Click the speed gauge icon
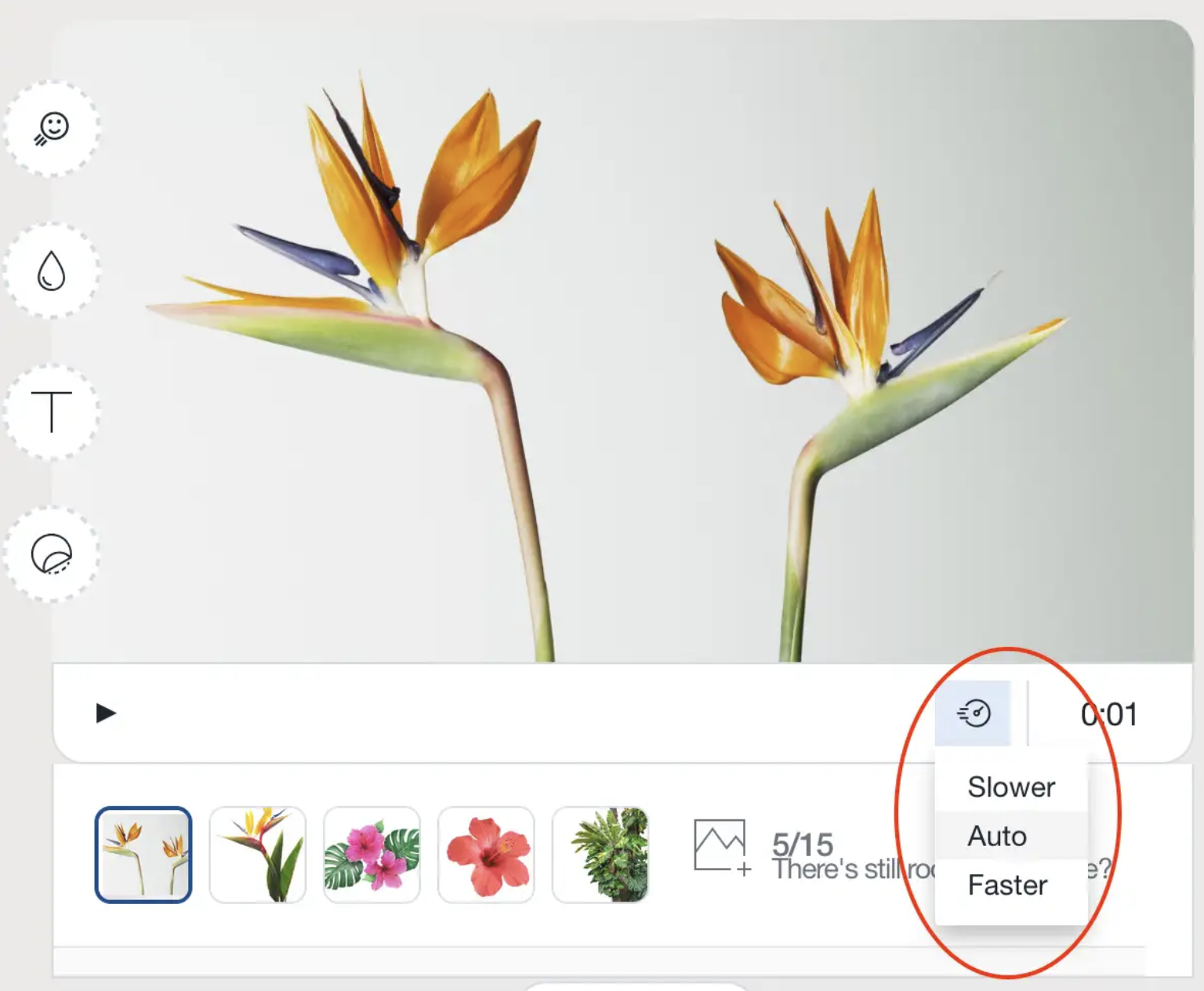 click(973, 713)
